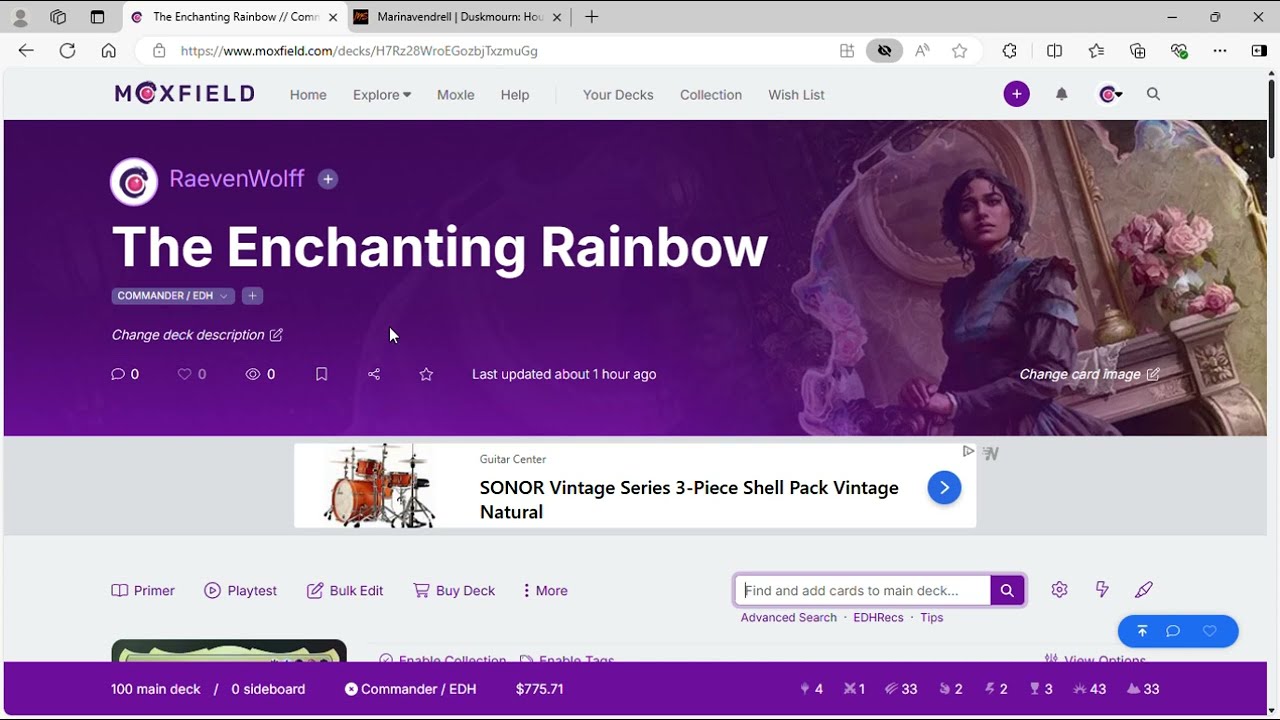Screen dimensions: 1280x720
Task: Open the Wish List page
Action: (796, 95)
